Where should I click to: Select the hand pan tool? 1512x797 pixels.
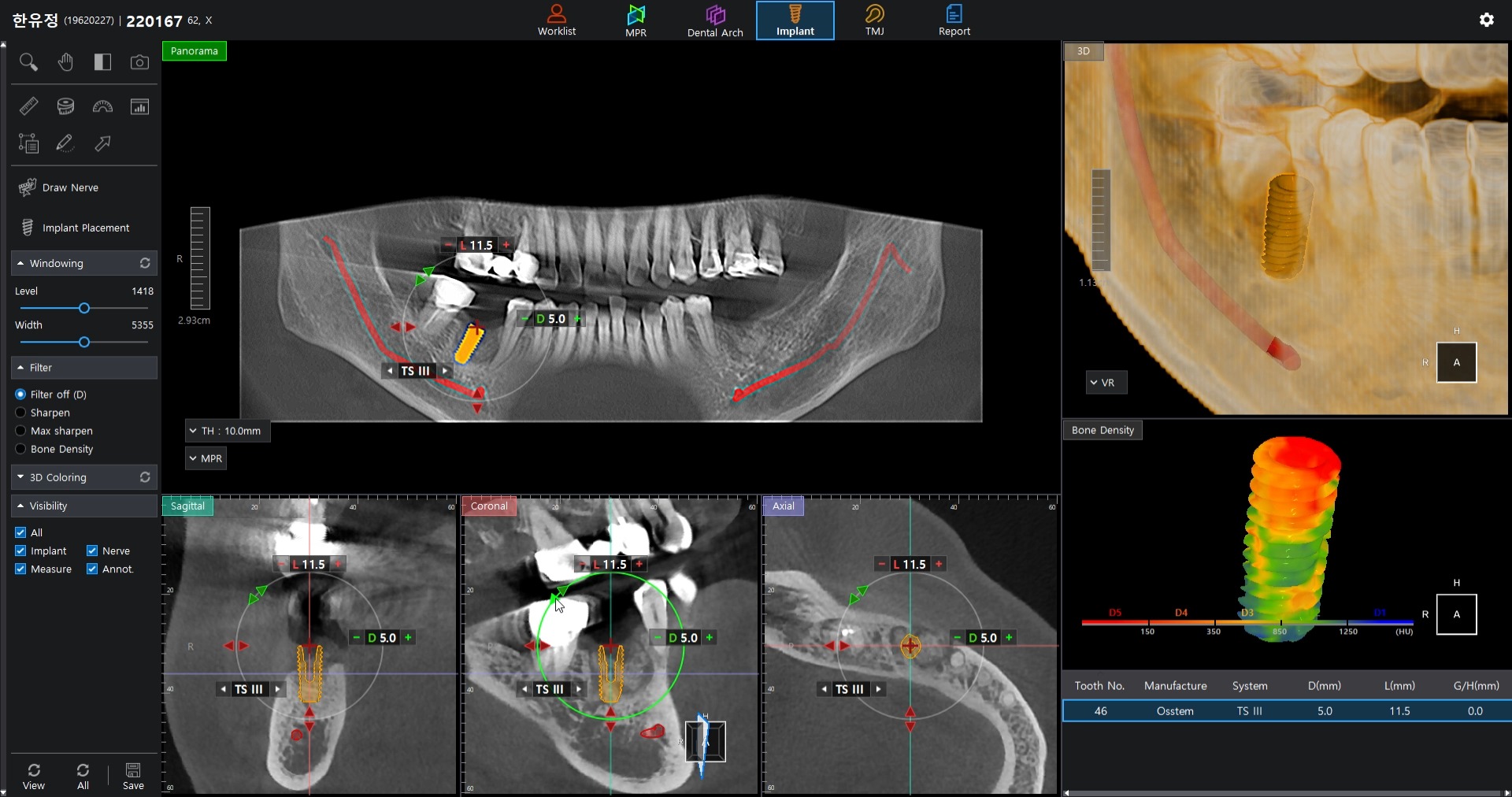click(65, 62)
